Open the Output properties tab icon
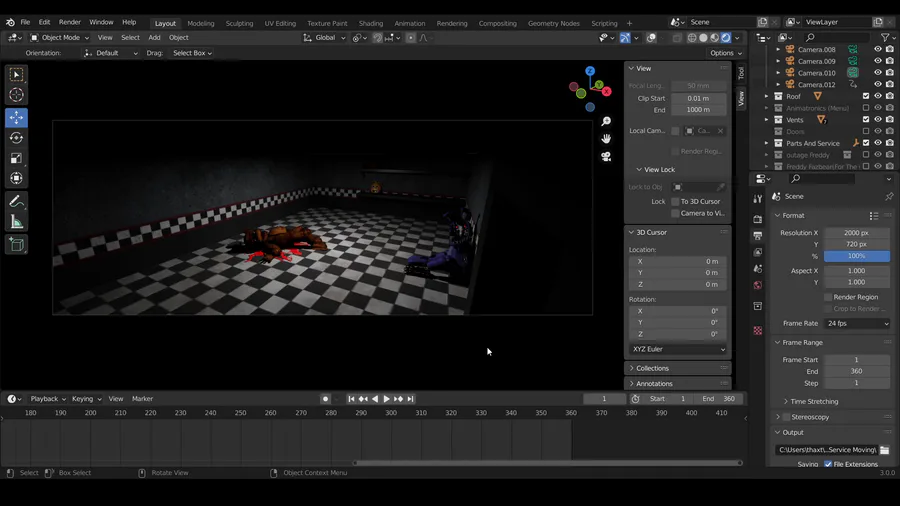The width and height of the screenshot is (900, 506). (758, 236)
